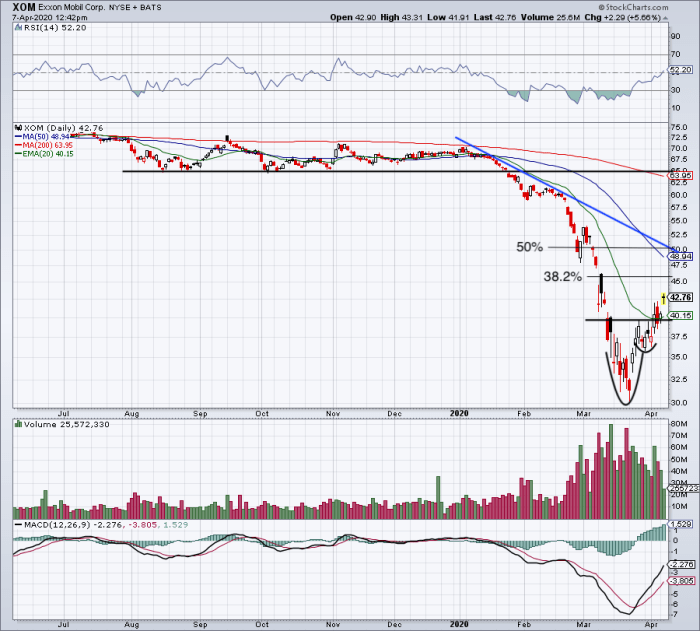Click the Exxon Mobil Corp. company name

71,8
